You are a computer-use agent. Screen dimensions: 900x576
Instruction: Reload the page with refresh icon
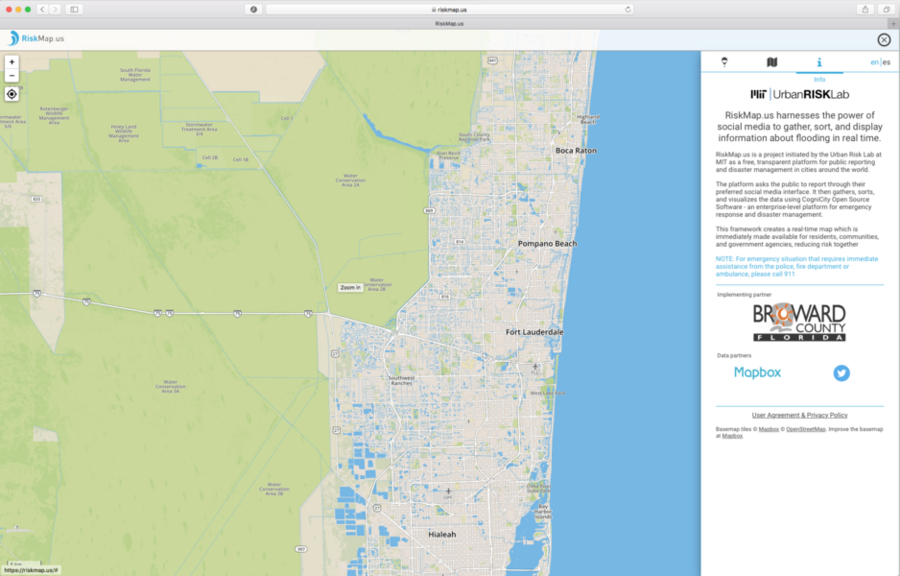coord(627,9)
